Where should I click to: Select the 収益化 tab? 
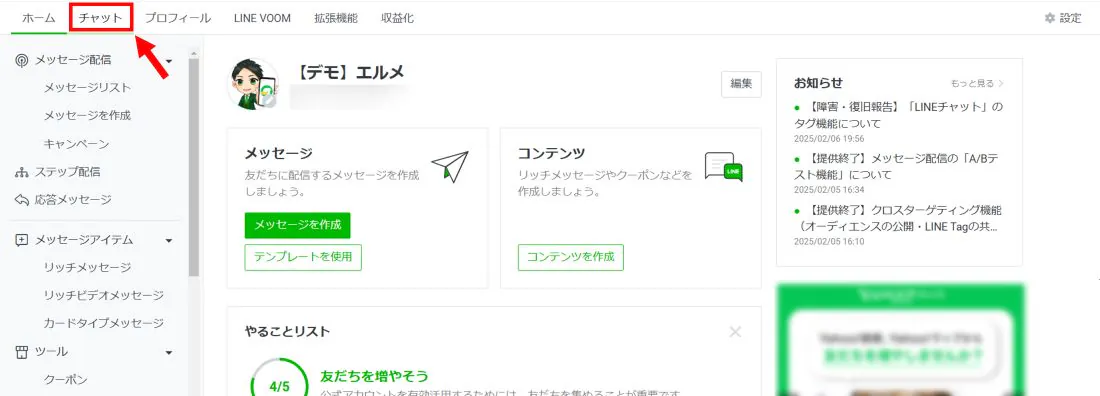[397, 18]
